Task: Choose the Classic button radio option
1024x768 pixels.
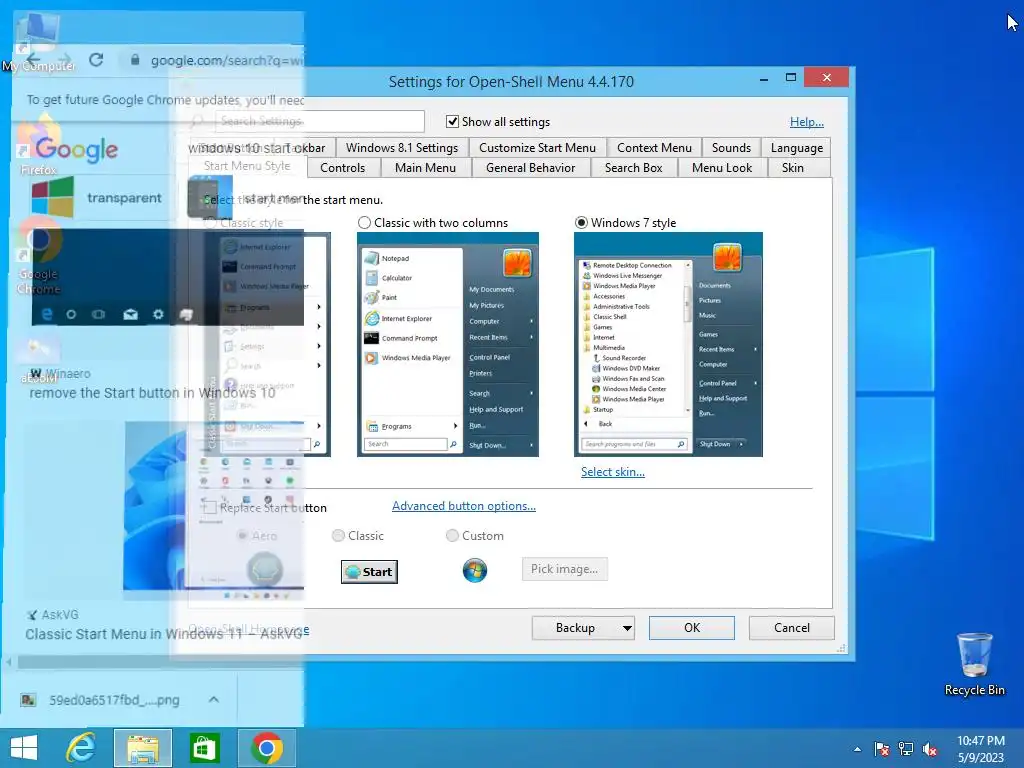Action: (x=338, y=536)
